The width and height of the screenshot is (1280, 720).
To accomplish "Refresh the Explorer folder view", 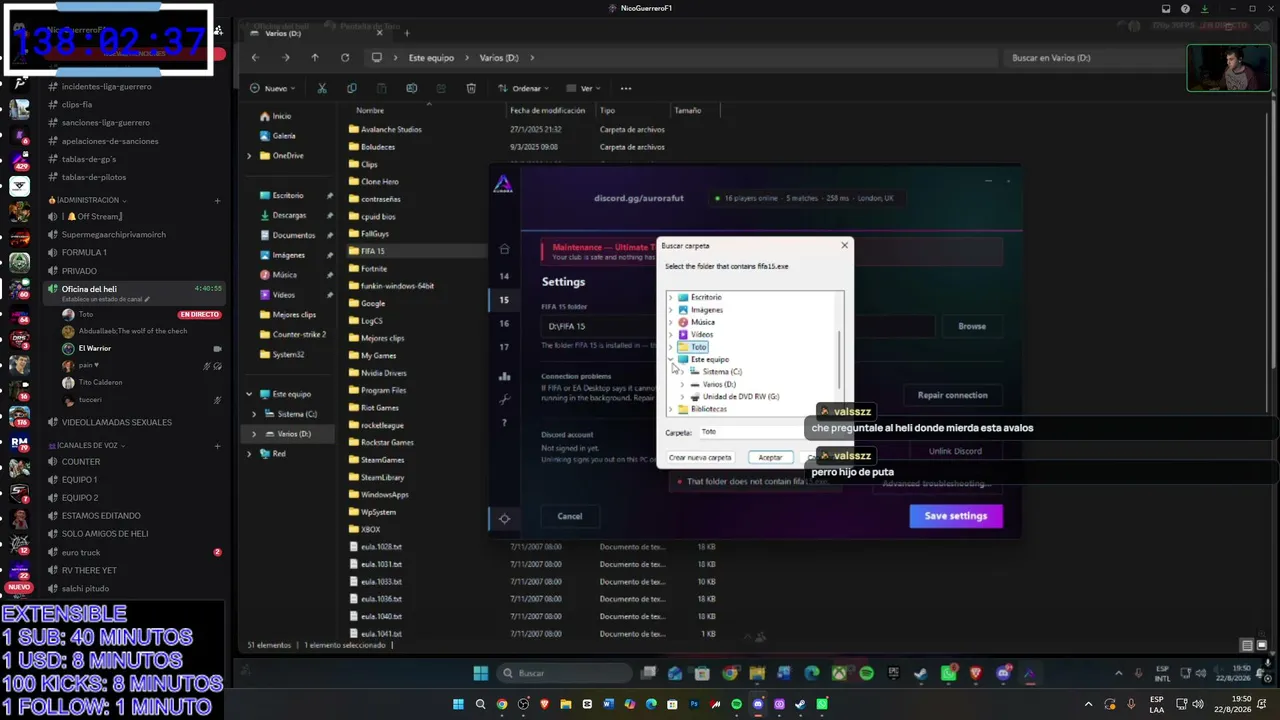I will pos(345,58).
